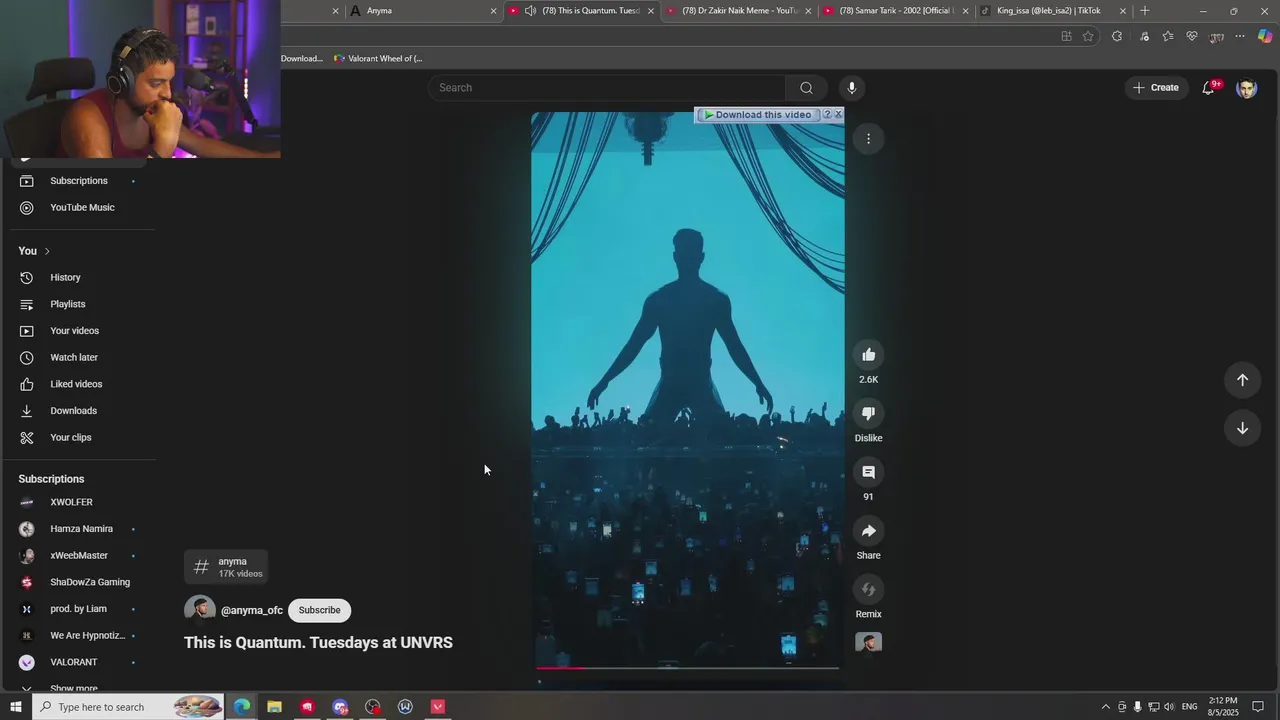The width and height of the screenshot is (1280, 720).
Task: Close the Download this video overlay
Action: (839, 115)
